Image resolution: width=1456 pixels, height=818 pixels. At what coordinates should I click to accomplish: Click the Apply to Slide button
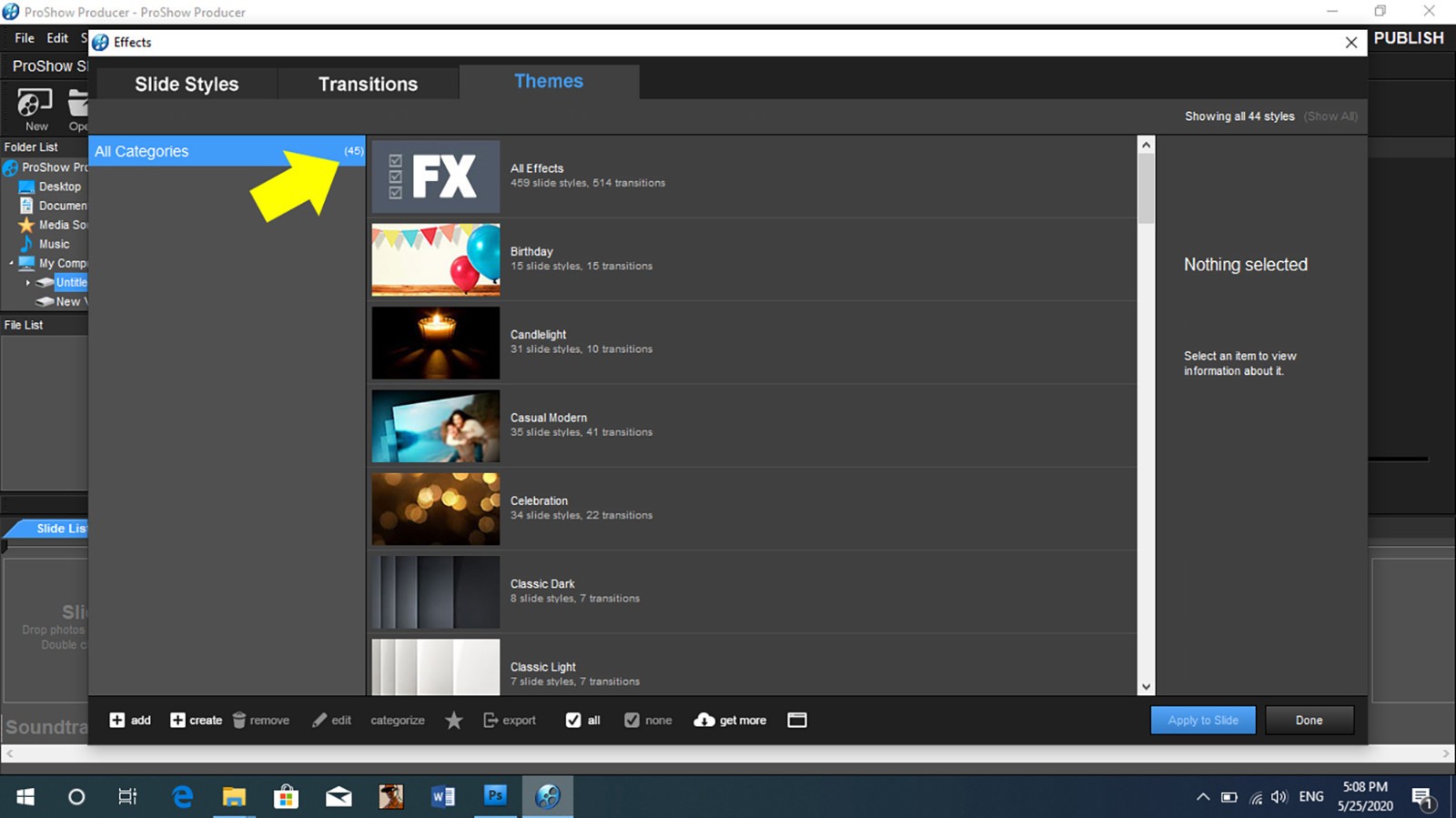click(x=1203, y=720)
